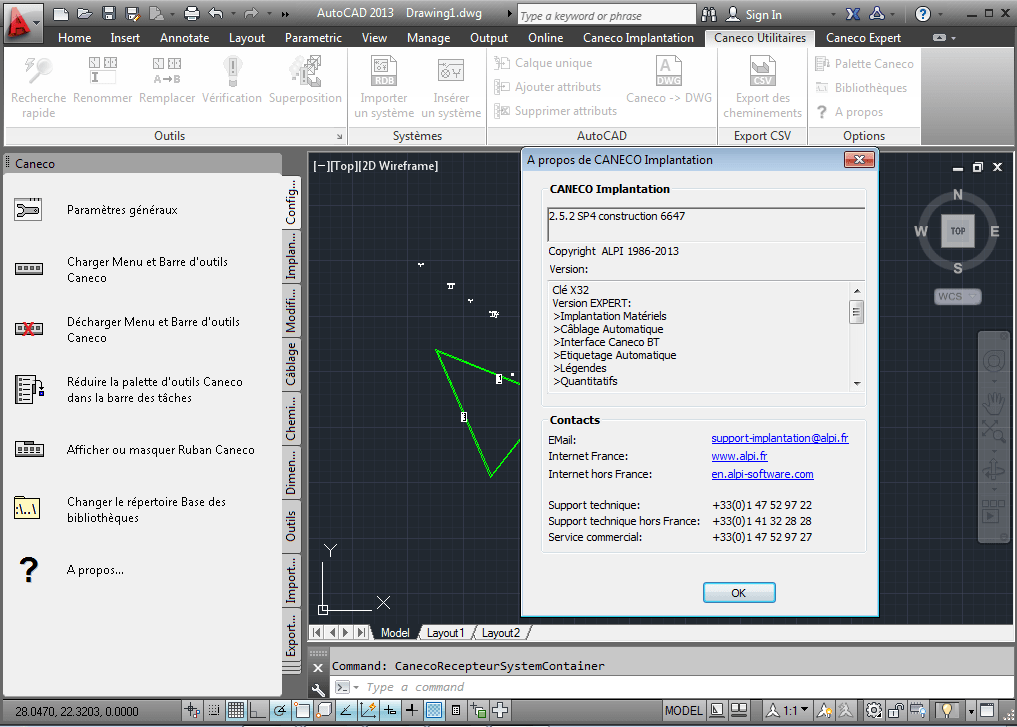Open Paramètres généraux in Caneco palette

(x=122, y=210)
